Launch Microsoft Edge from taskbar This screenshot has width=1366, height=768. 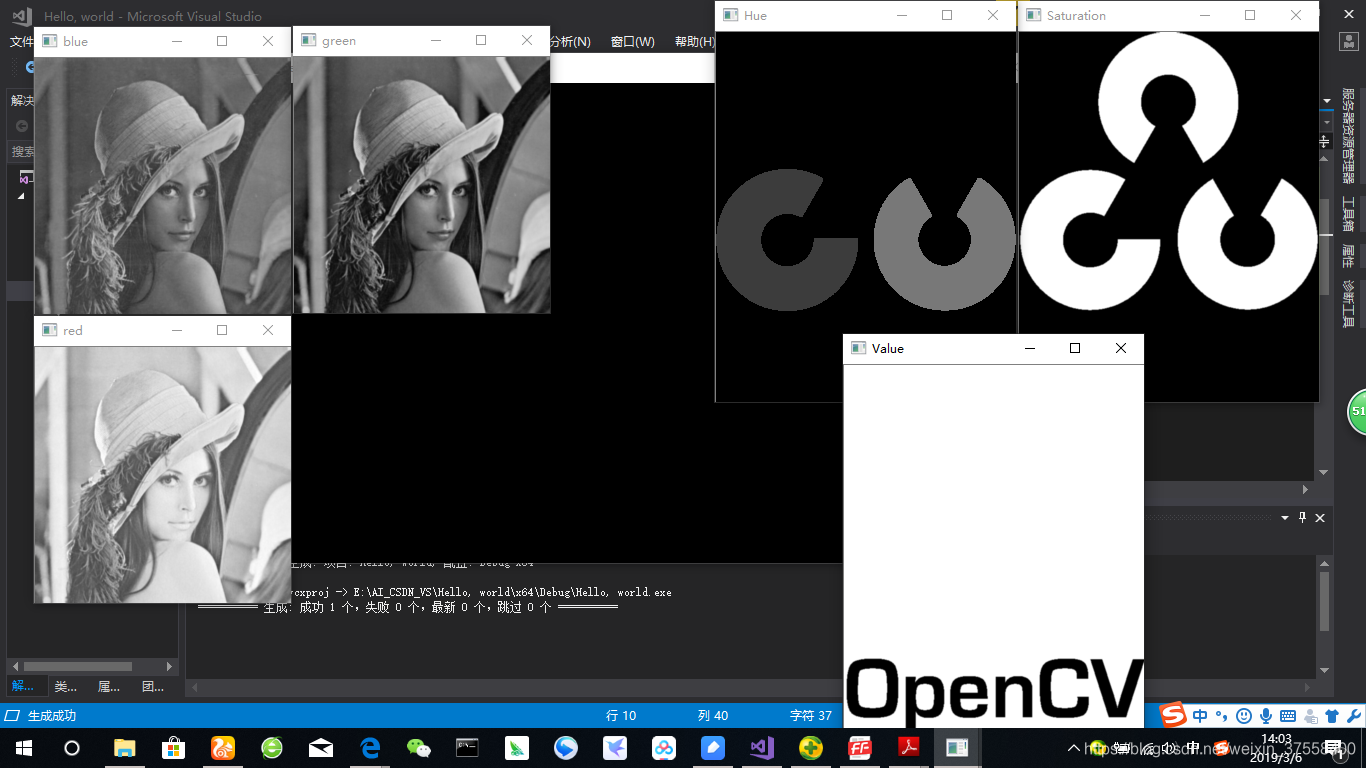[370, 747]
